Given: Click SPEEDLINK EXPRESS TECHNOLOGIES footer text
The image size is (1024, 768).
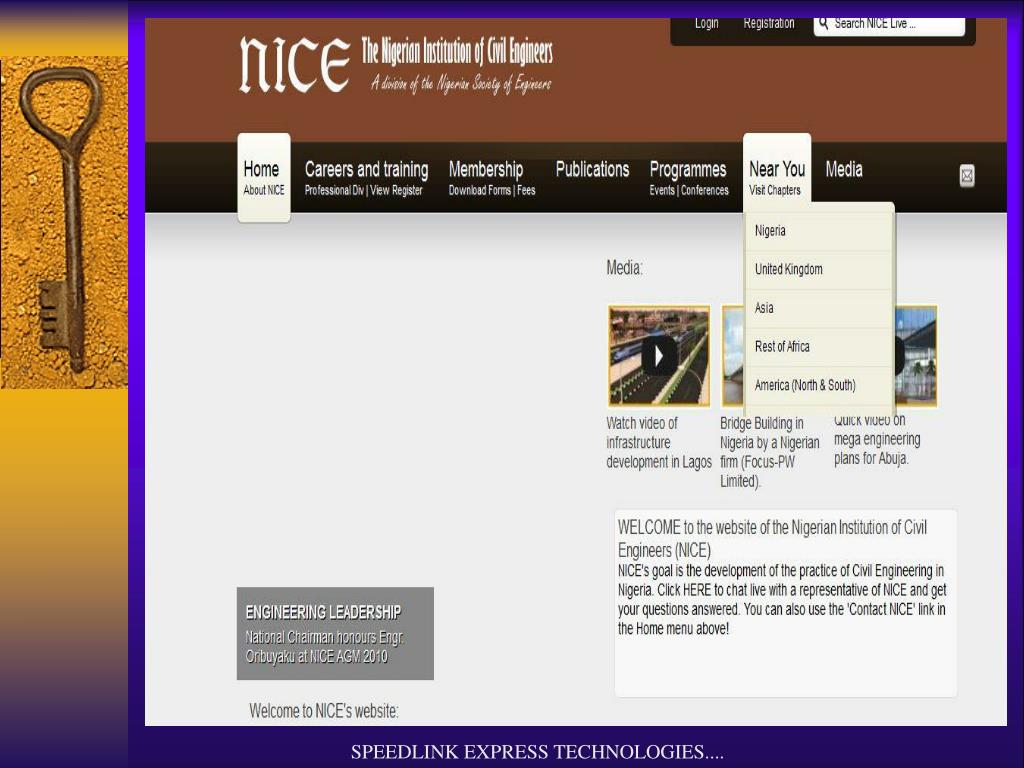Looking at the screenshot, I should (x=537, y=752).
